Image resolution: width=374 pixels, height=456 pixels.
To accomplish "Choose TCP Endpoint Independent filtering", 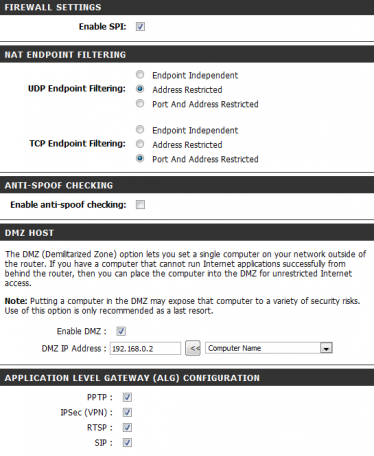I will point(140,129).
